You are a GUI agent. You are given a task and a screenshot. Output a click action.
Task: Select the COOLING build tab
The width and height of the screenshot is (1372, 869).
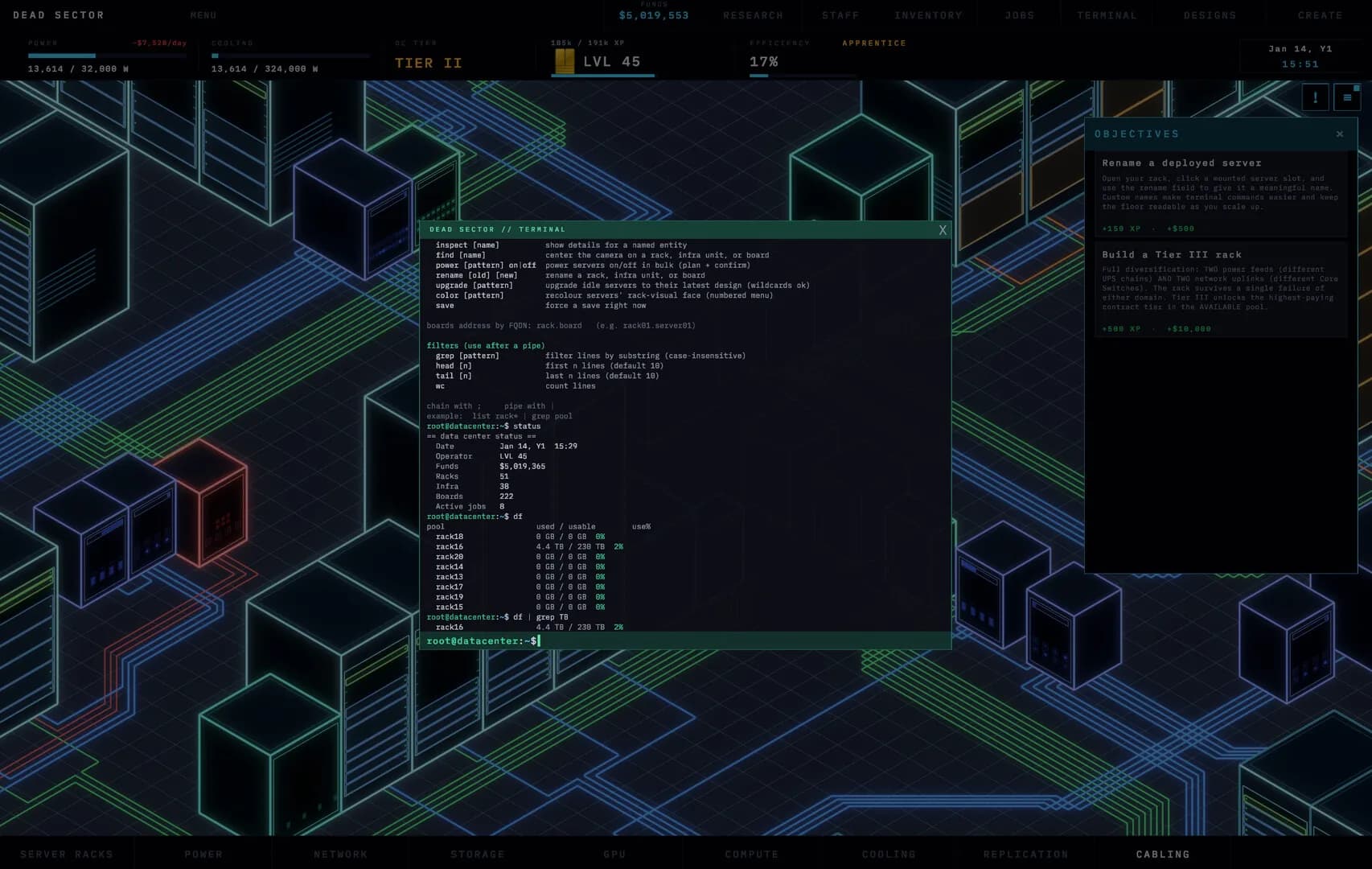pos(889,855)
